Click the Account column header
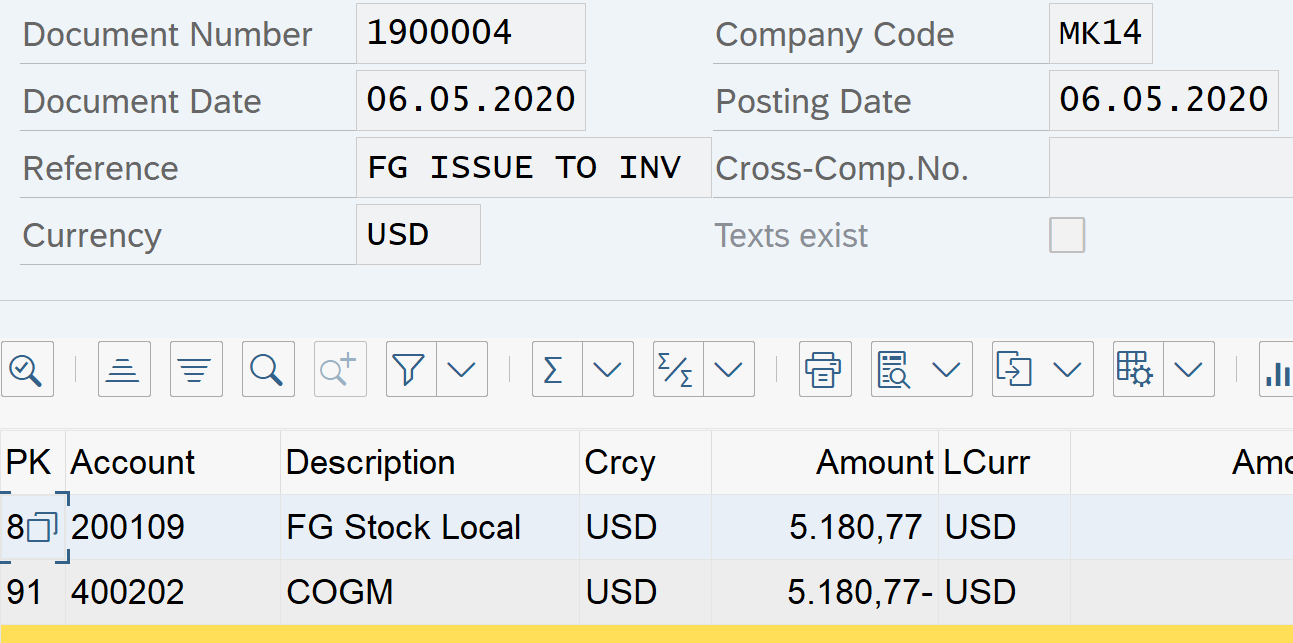The height and width of the screenshot is (643, 1293). (133, 463)
